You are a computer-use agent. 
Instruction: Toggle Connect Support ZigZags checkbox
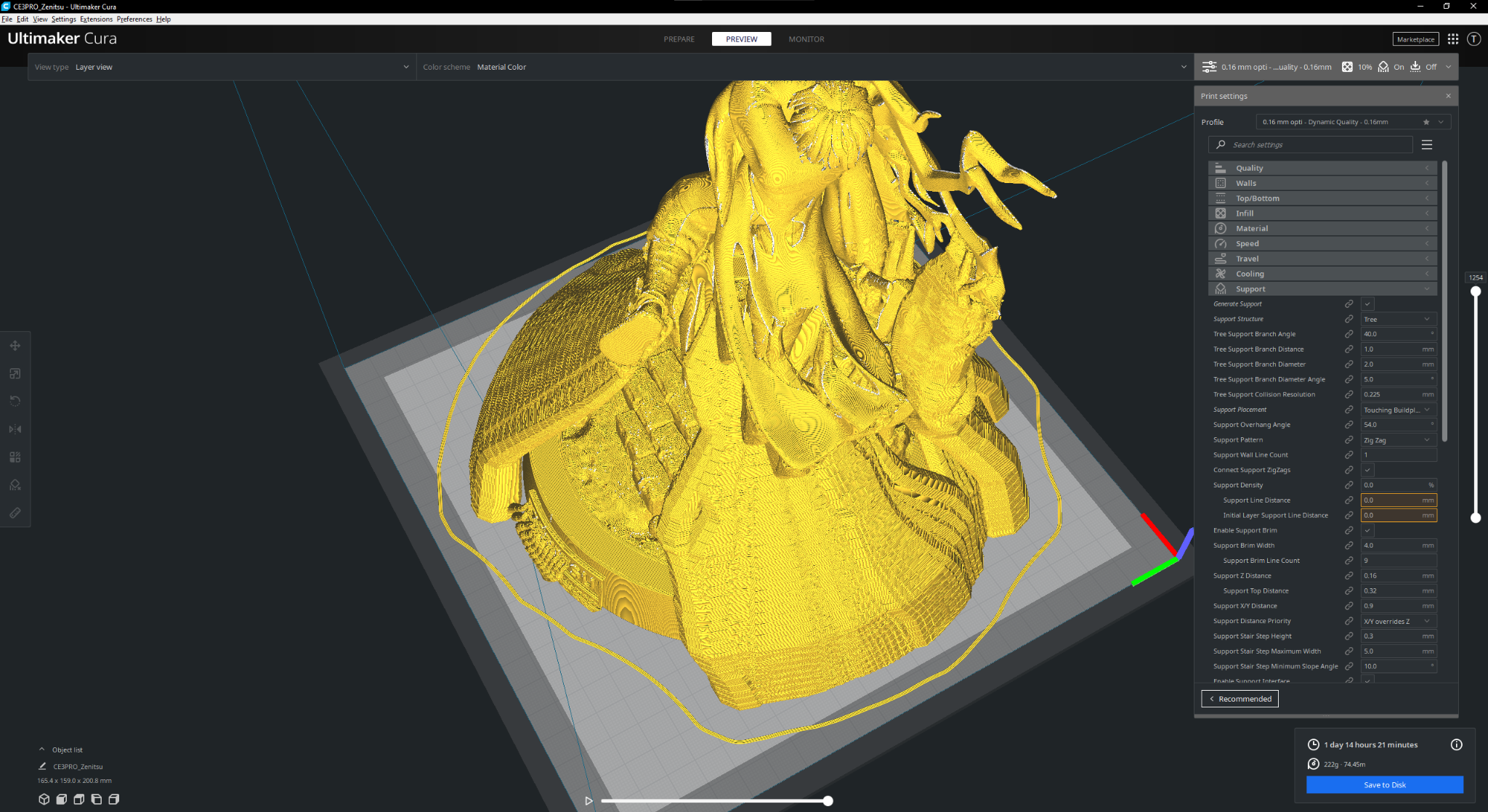point(1367,470)
